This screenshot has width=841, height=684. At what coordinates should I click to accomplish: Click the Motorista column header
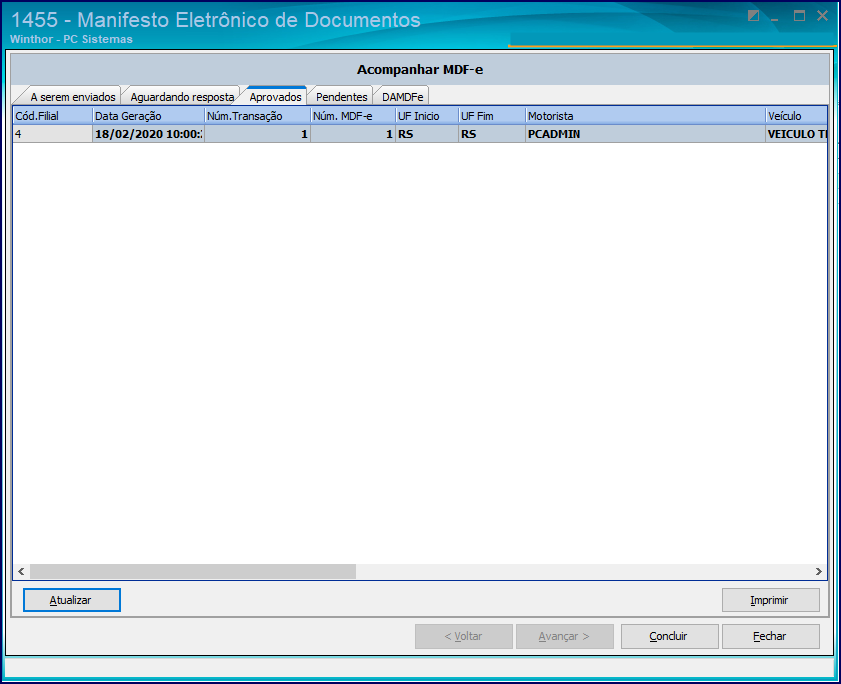click(x=645, y=116)
